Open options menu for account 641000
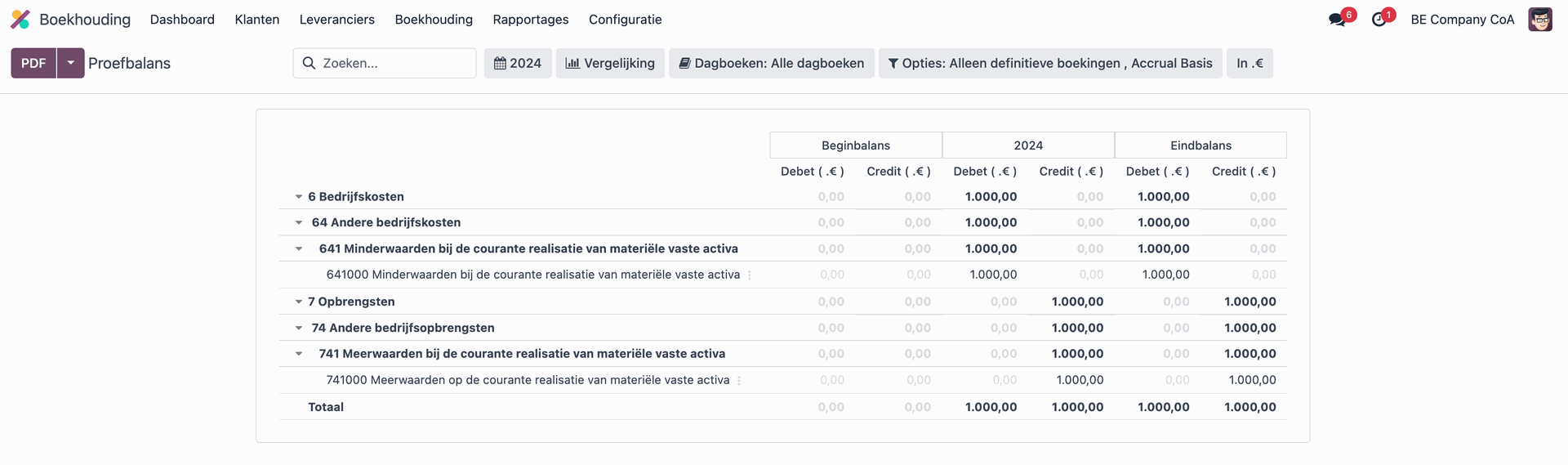This screenshot has width=1568, height=465. pyautogui.click(x=750, y=275)
